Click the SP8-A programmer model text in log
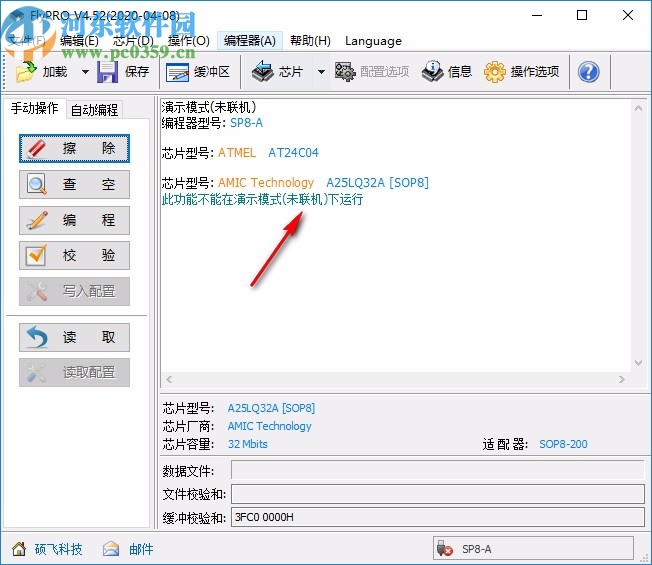Image resolution: width=652 pixels, height=565 pixels. [247, 123]
